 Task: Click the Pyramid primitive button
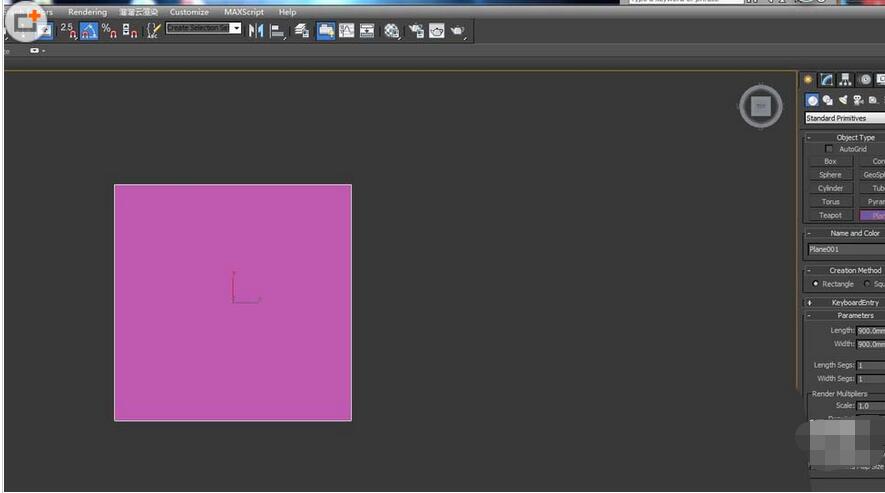[873, 202]
